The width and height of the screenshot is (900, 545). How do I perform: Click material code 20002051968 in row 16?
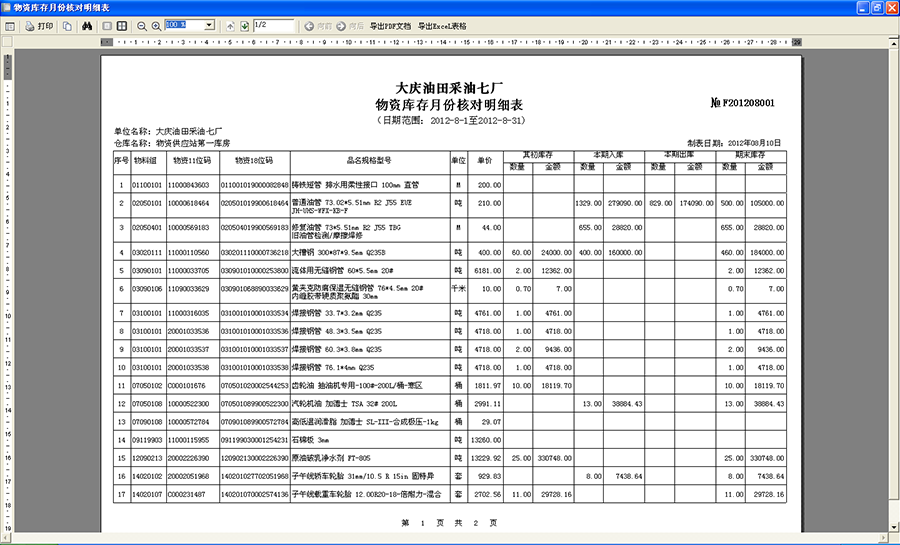(x=189, y=476)
